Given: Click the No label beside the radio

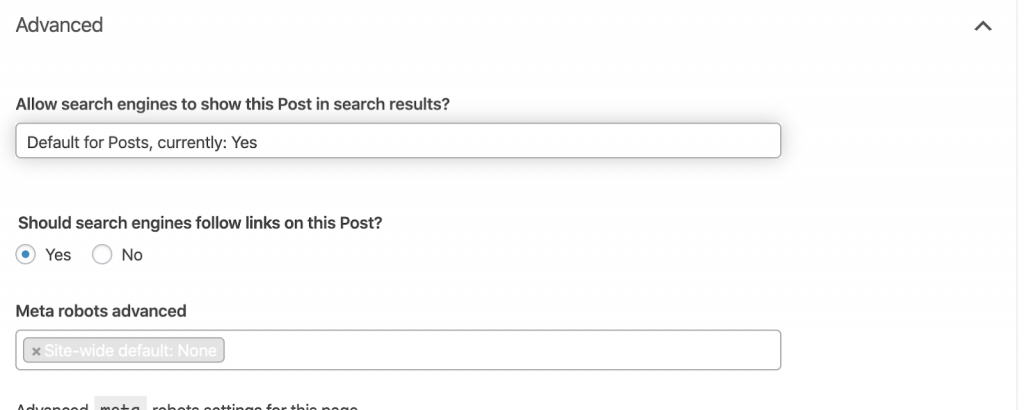Looking at the screenshot, I should pos(132,255).
